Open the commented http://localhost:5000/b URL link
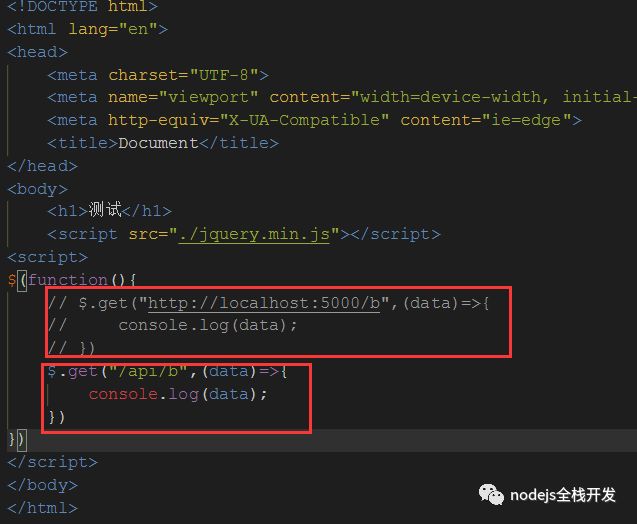637x524 pixels. pos(264,303)
